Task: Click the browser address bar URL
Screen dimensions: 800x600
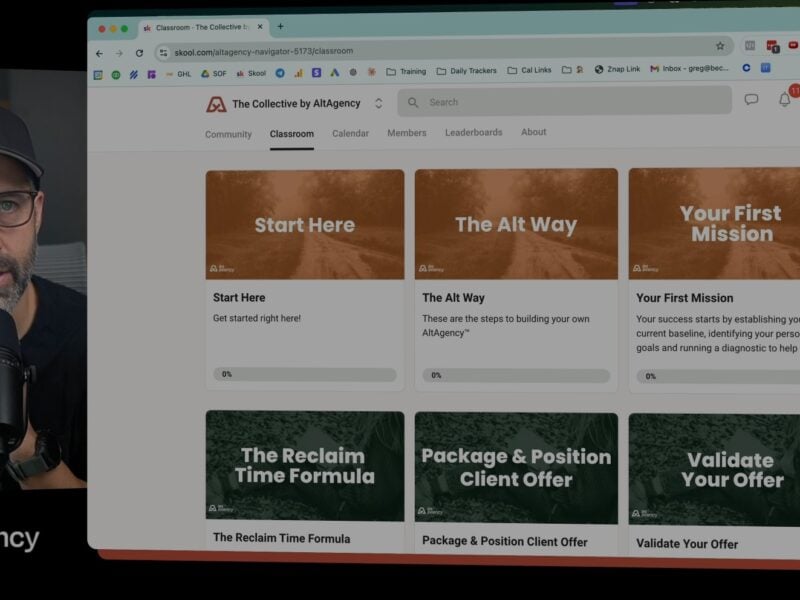Action: [264, 52]
